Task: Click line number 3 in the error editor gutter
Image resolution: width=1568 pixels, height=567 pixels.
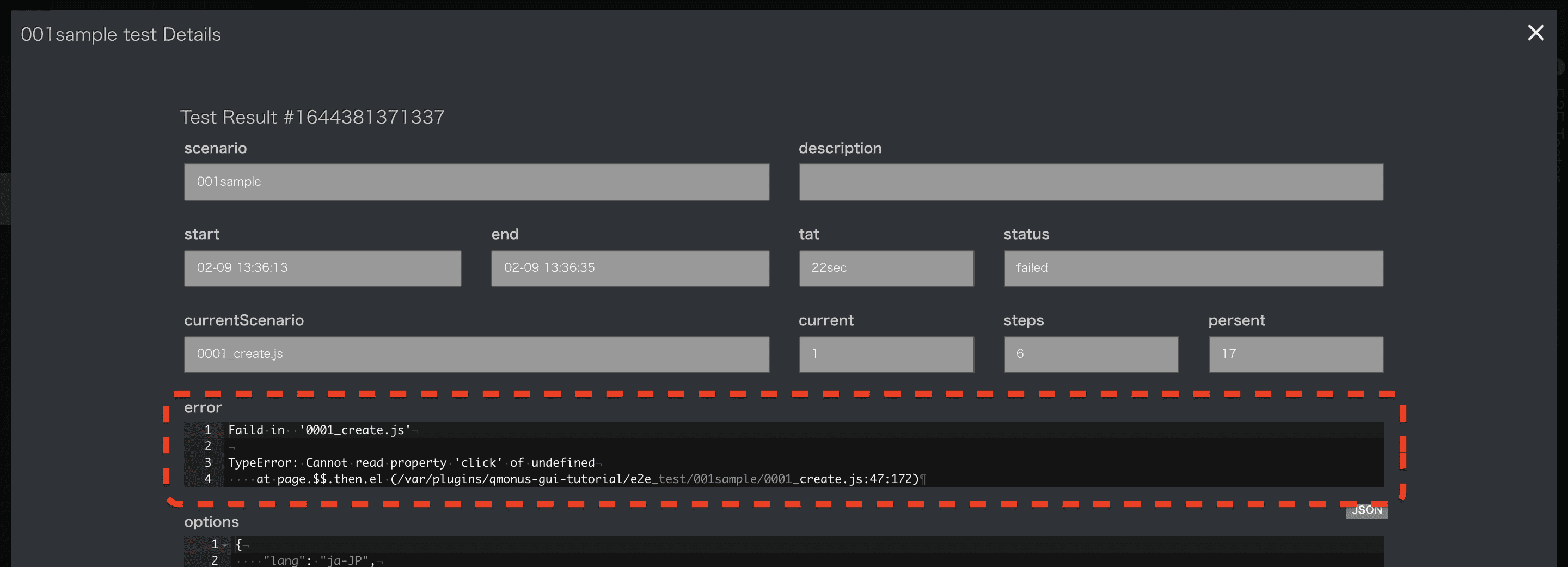Action: coord(207,463)
